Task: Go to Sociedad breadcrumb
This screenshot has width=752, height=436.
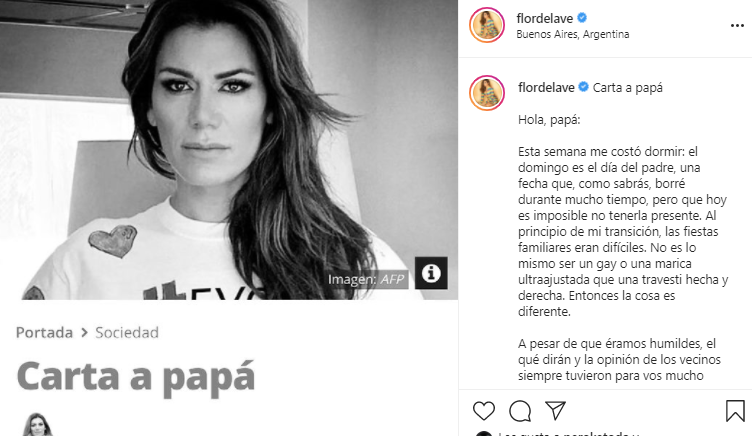Action: pyautogui.click(x=127, y=332)
